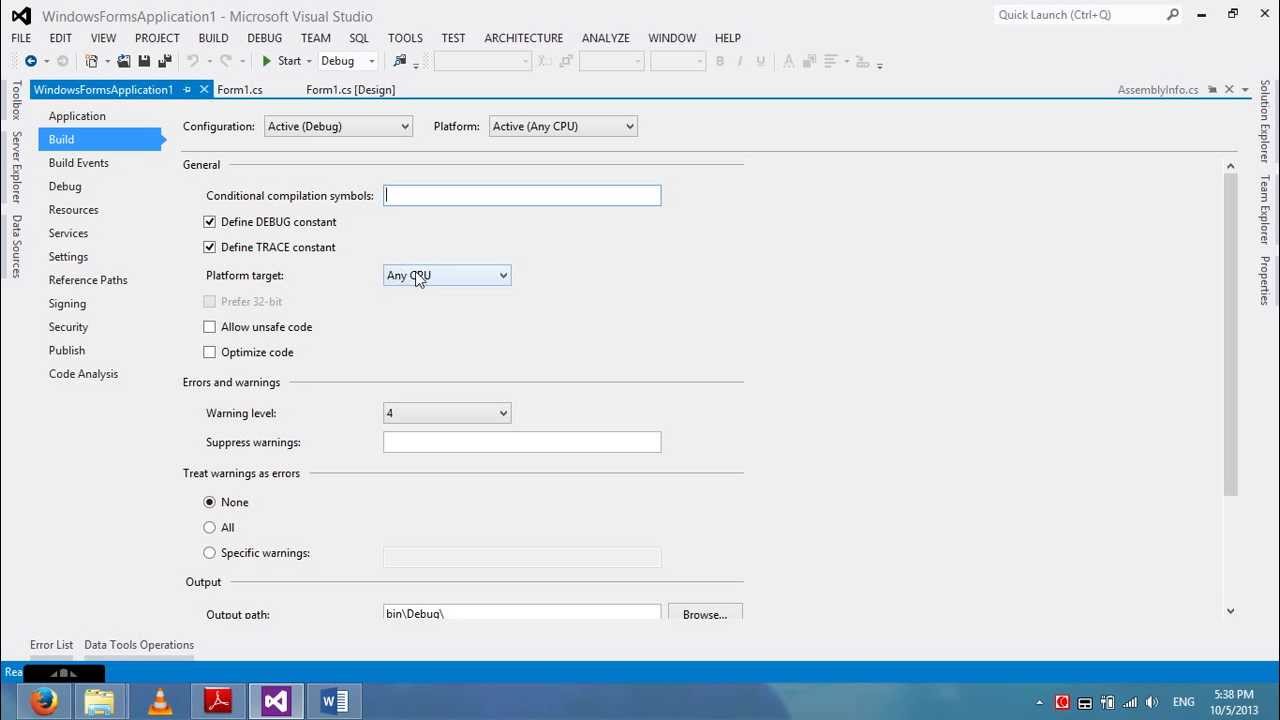This screenshot has height=720, width=1280.
Task: Select Specific warnings radio button
Action: [209, 553]
